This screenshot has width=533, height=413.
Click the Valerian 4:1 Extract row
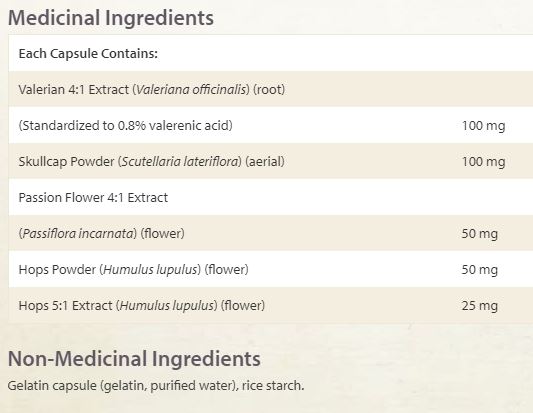pyautogui.click(x=271, y=89)
